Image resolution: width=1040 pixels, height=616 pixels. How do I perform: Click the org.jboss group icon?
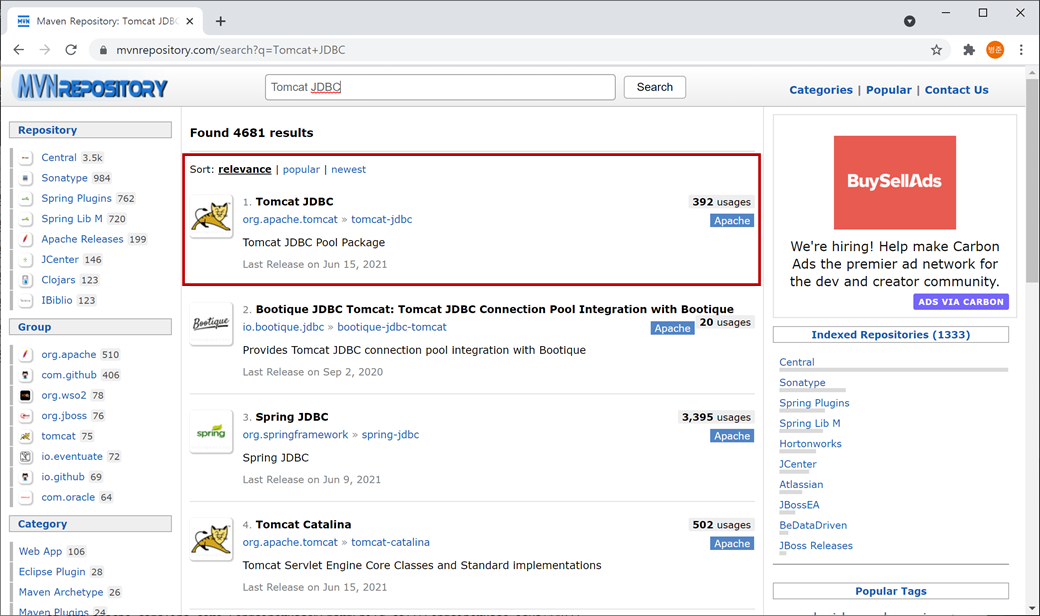click(x=25, y=416)
